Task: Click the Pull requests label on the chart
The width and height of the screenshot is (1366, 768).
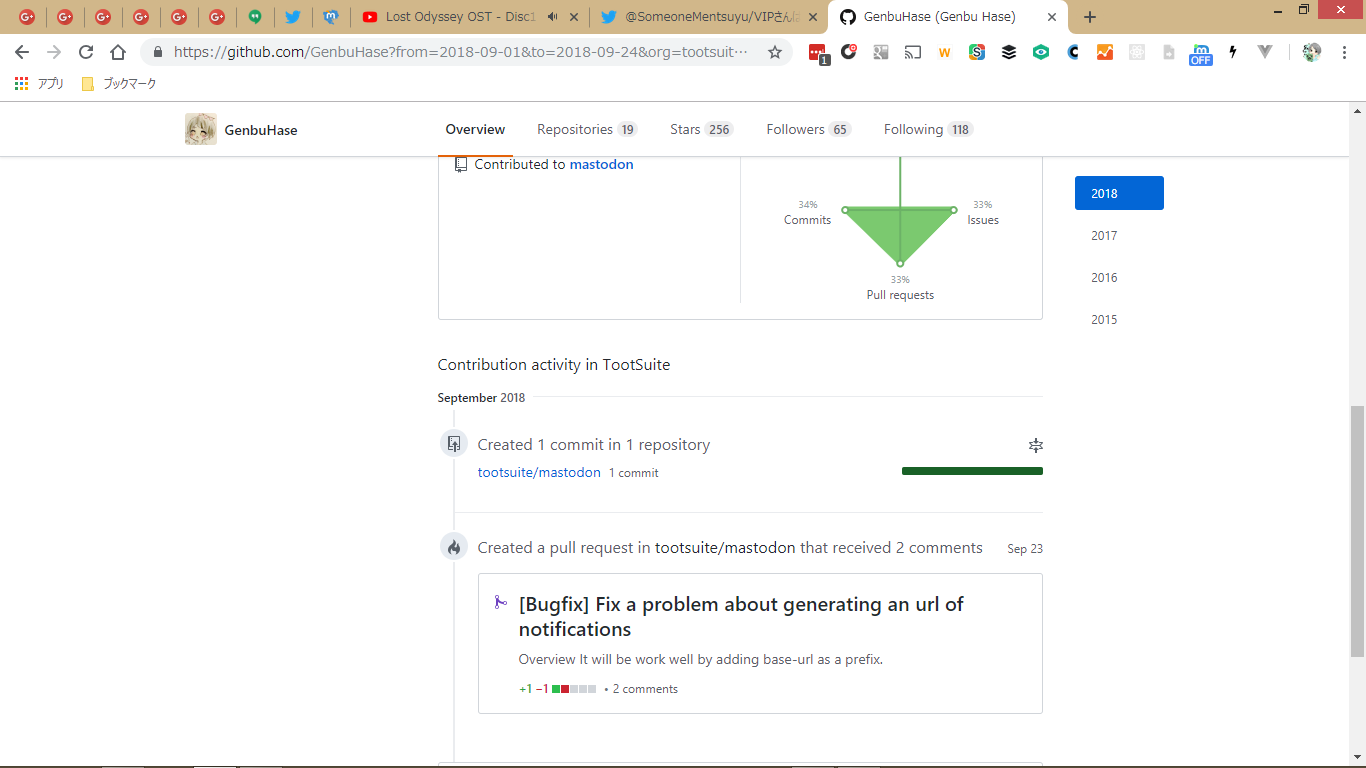Action: 900,295
